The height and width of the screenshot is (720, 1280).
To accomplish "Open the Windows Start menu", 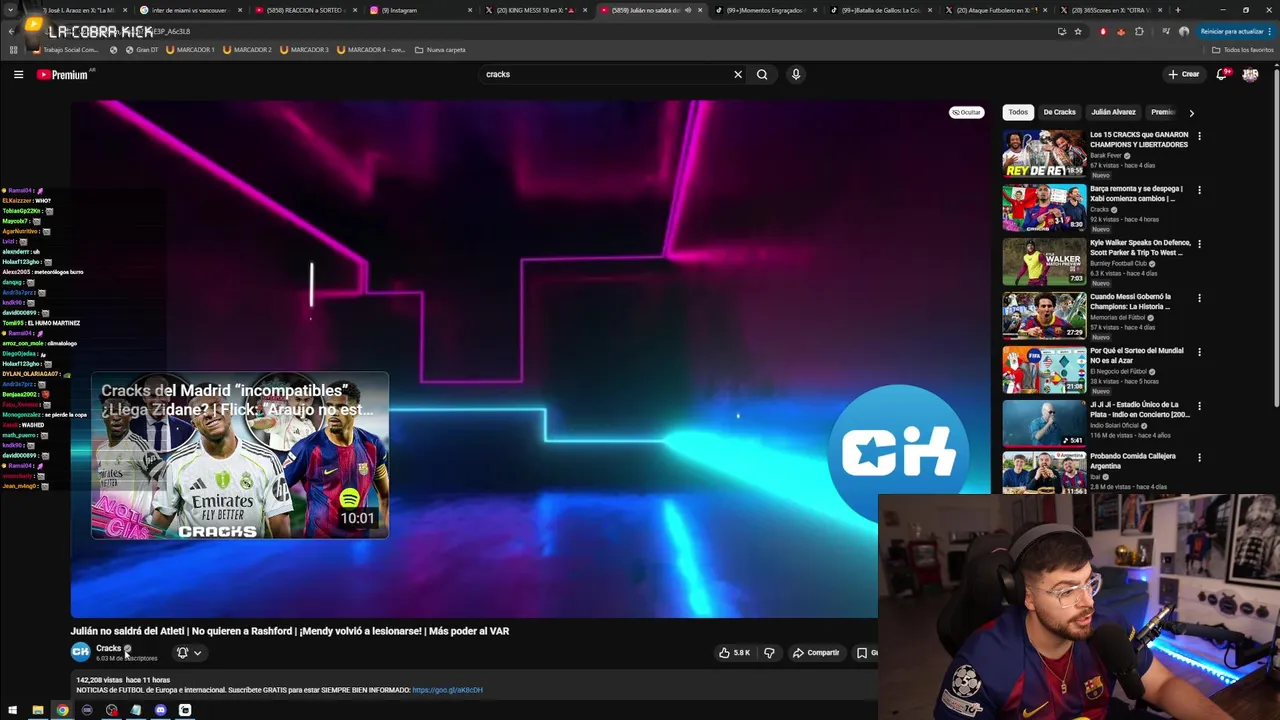I will (x=13, y=710).
